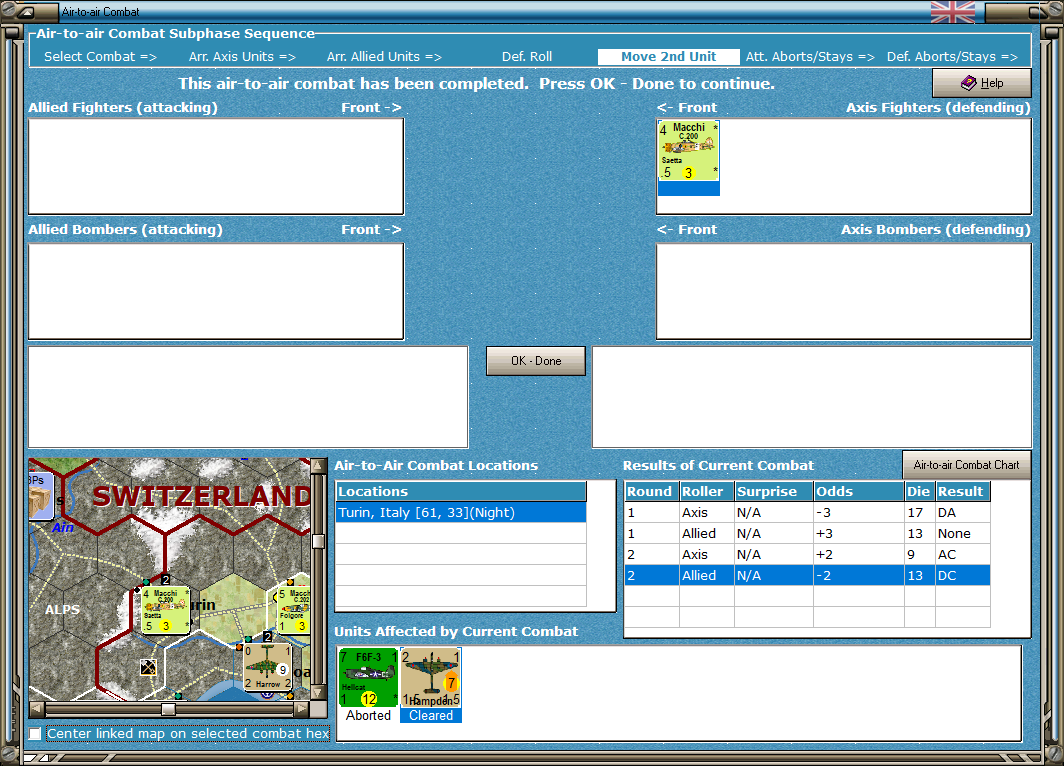Click the Odds column header
This screenshot has height=766, width=1064.
[858, 491]
